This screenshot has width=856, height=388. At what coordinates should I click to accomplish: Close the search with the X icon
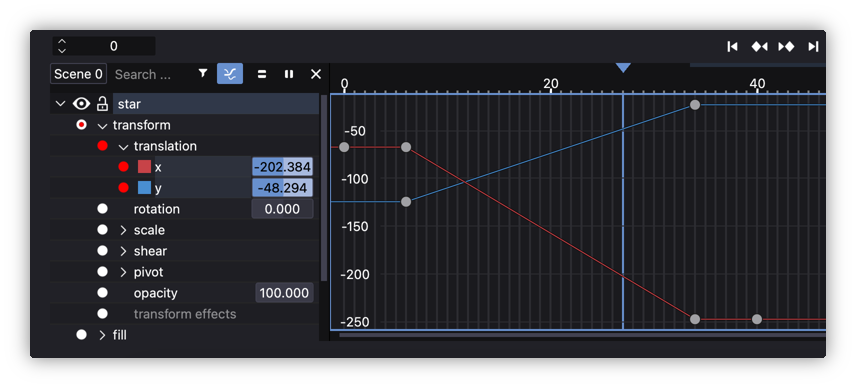(x=316, y=74)
